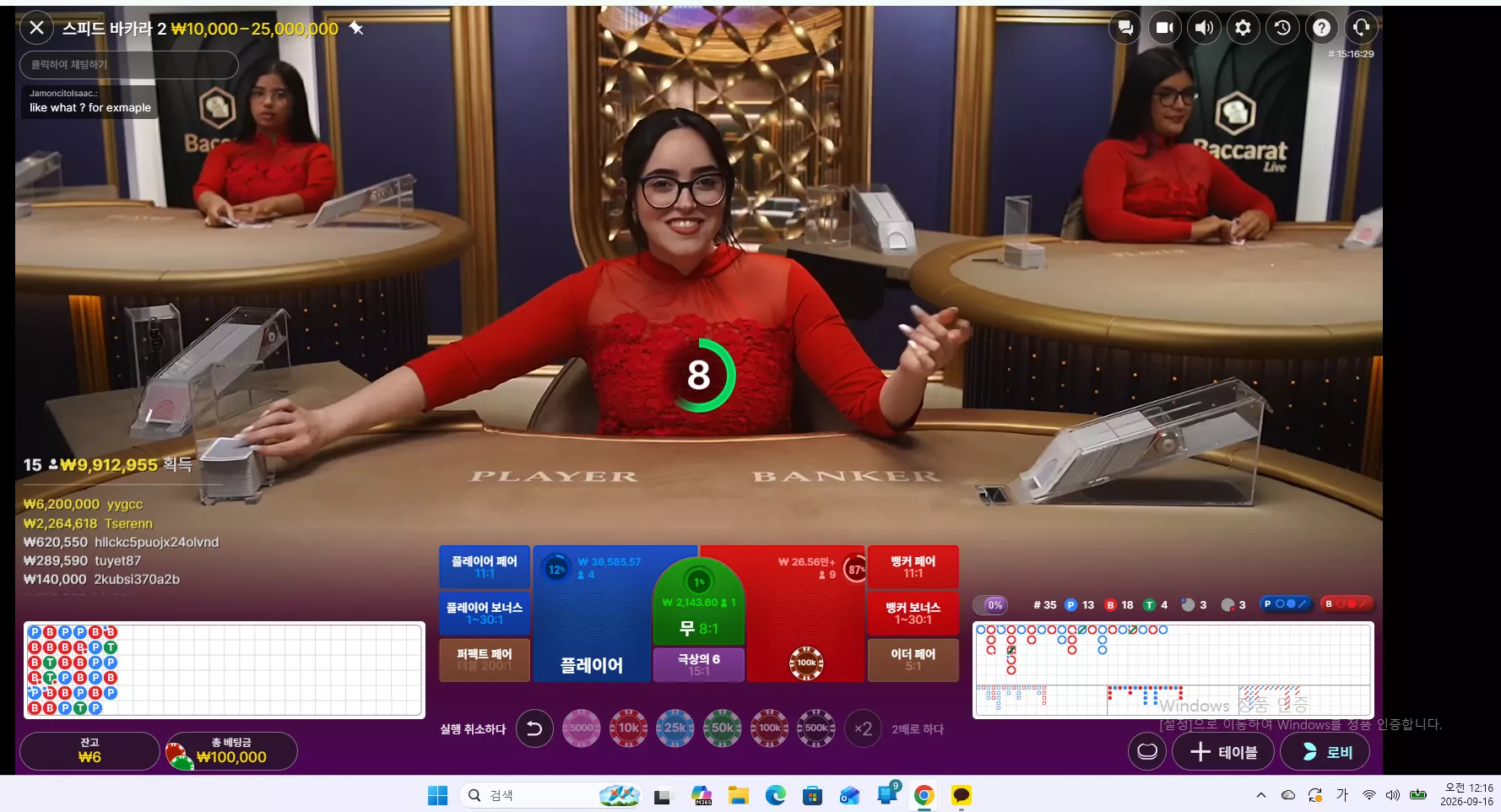This screenshot has width=1501, height=812.
Task: Open Chrome in the taskbar
Action: click(924, 795)
